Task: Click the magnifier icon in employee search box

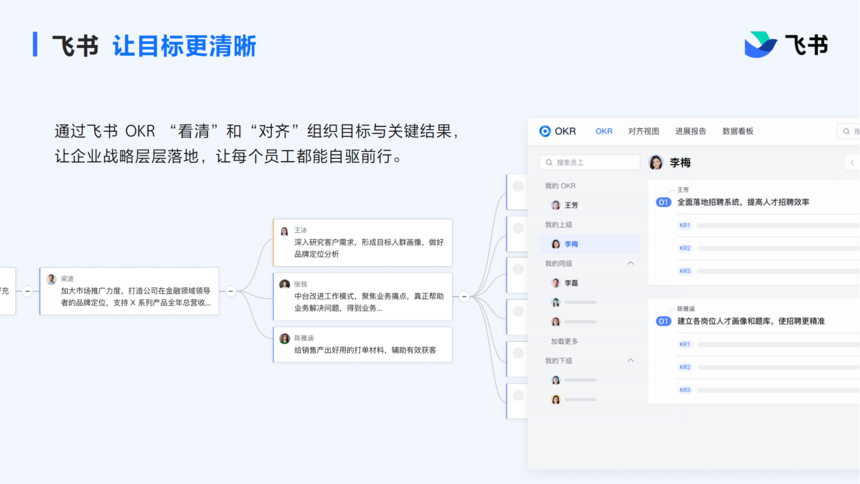Action: tap(549, 162)
